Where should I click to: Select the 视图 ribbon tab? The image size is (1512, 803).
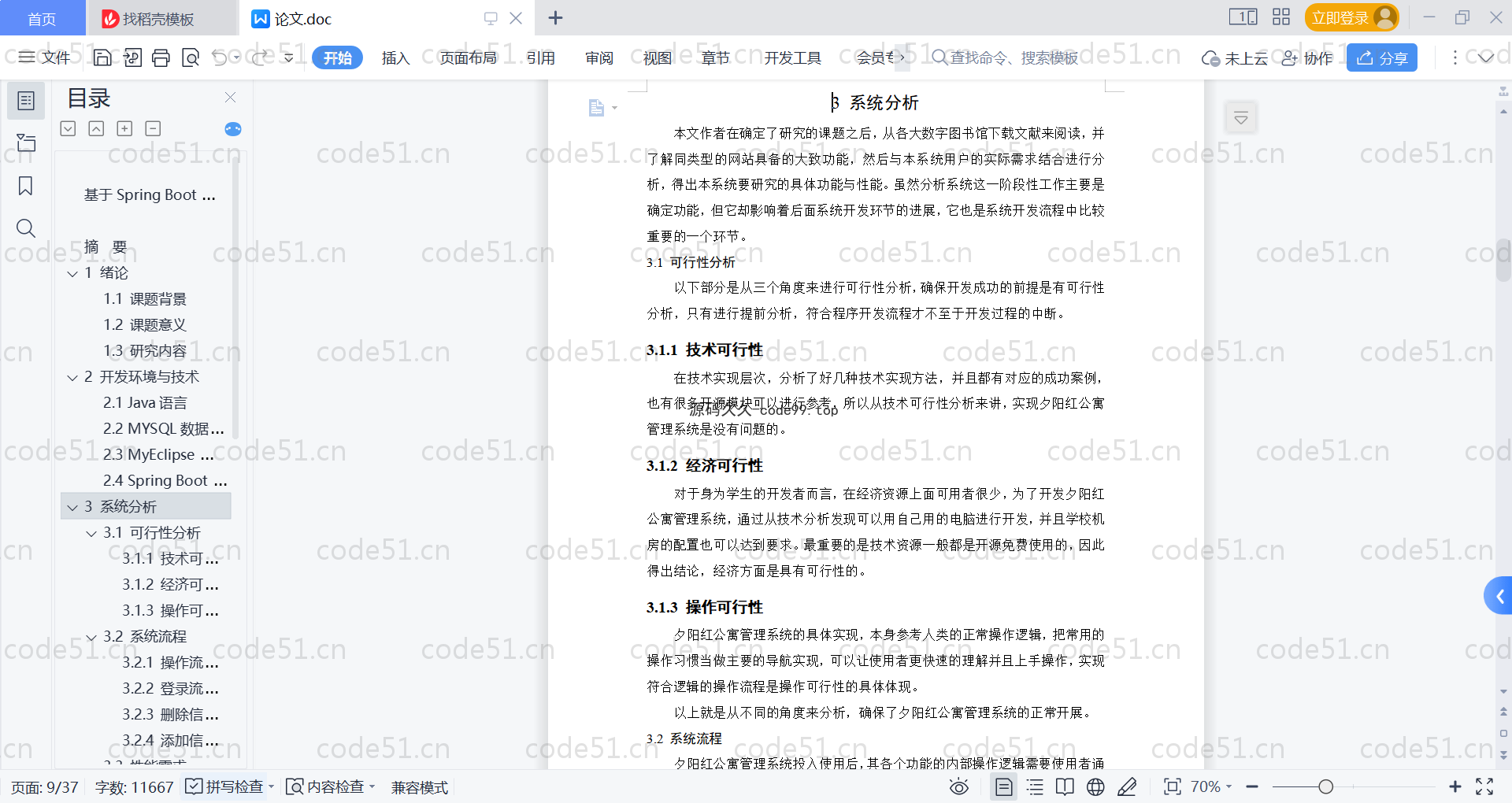coord(658,57)
